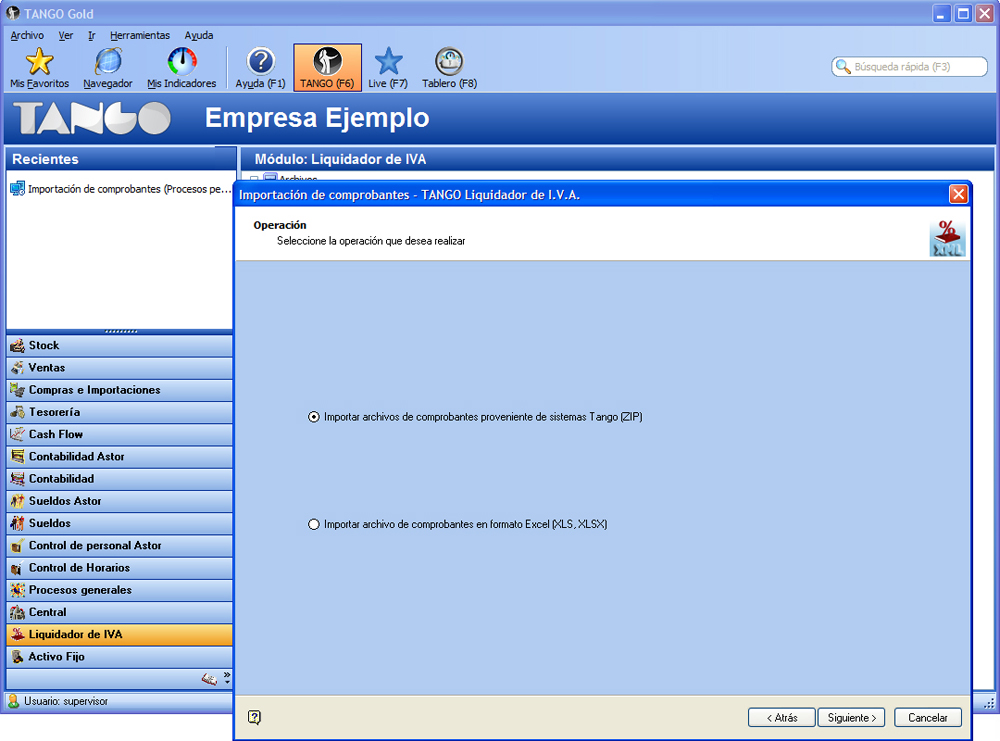Click the Usuario: supervisor status entry
Screen dimensions: 1000x741
[57, 701]
